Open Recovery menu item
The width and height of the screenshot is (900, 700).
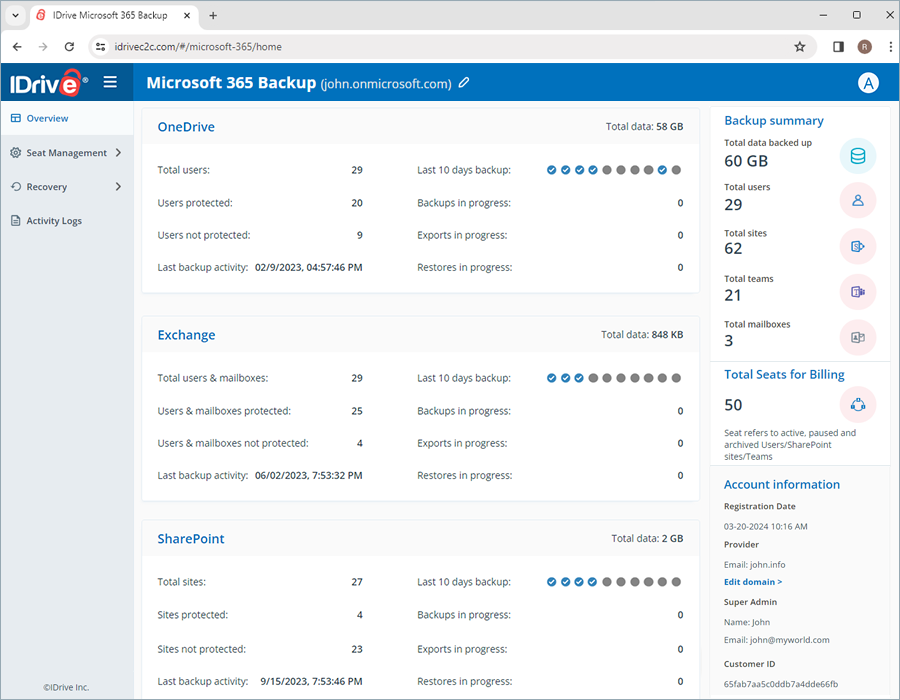pos(67,186)
